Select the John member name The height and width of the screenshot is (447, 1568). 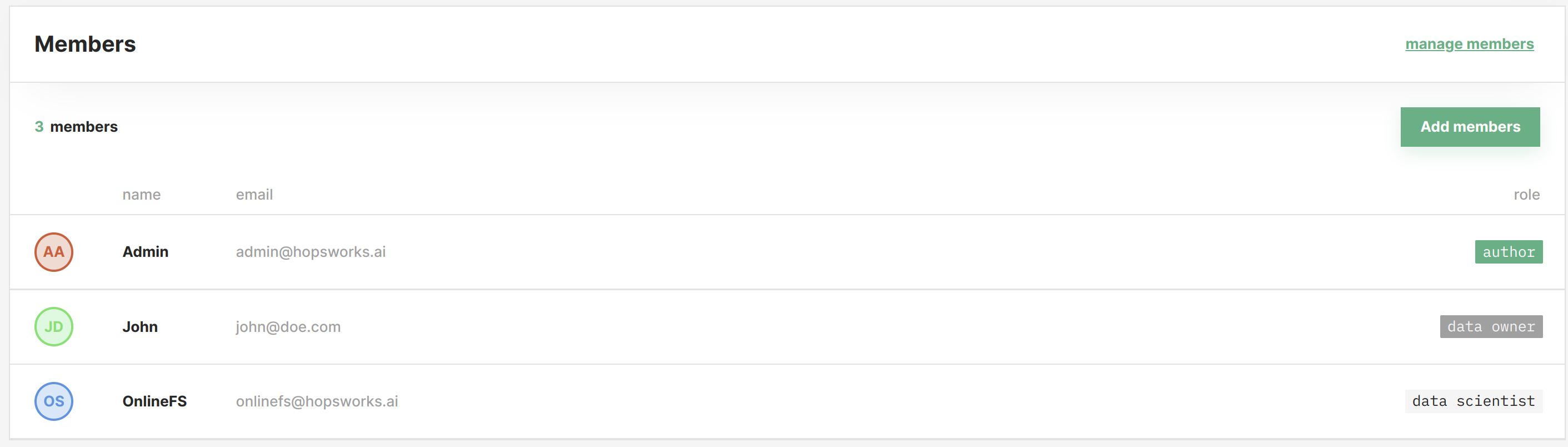[x=140, y=327]
